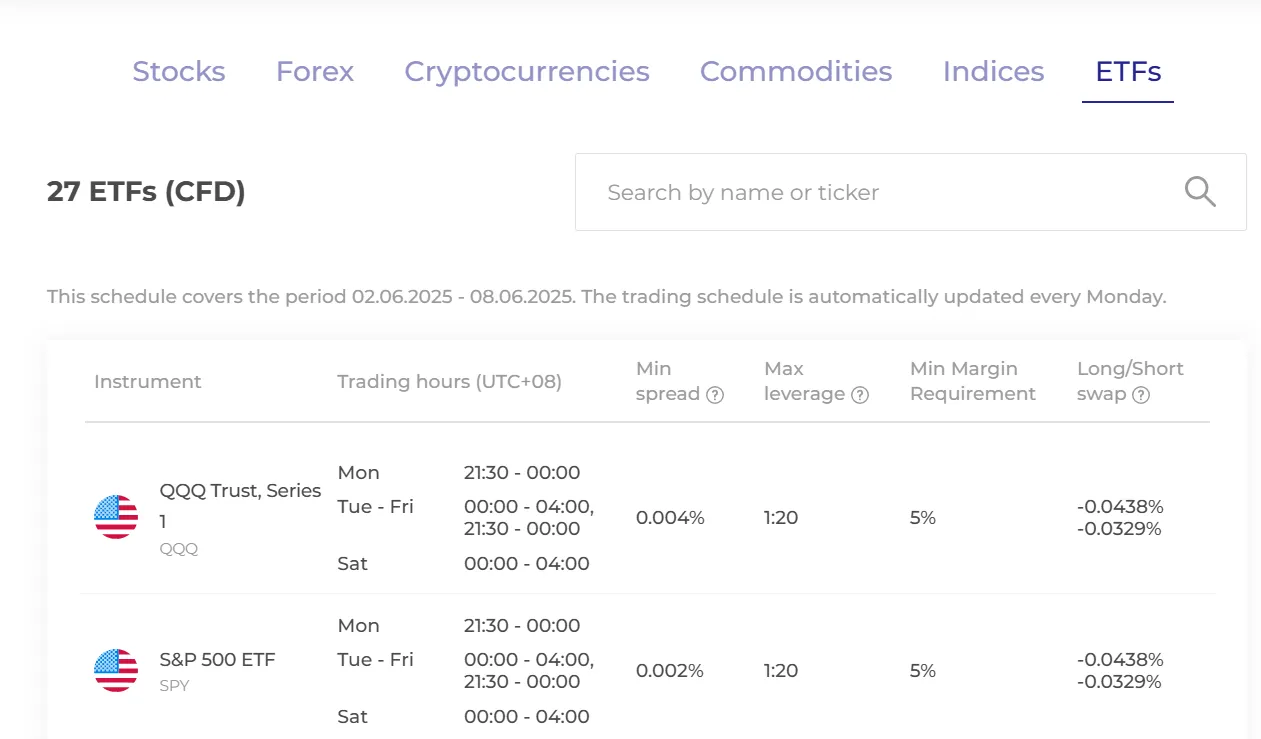1261x739 pixels.
Task: Open the QQQ Trust, Series 1 instrument
Action: pyautogui.click(x=240, y=506)
